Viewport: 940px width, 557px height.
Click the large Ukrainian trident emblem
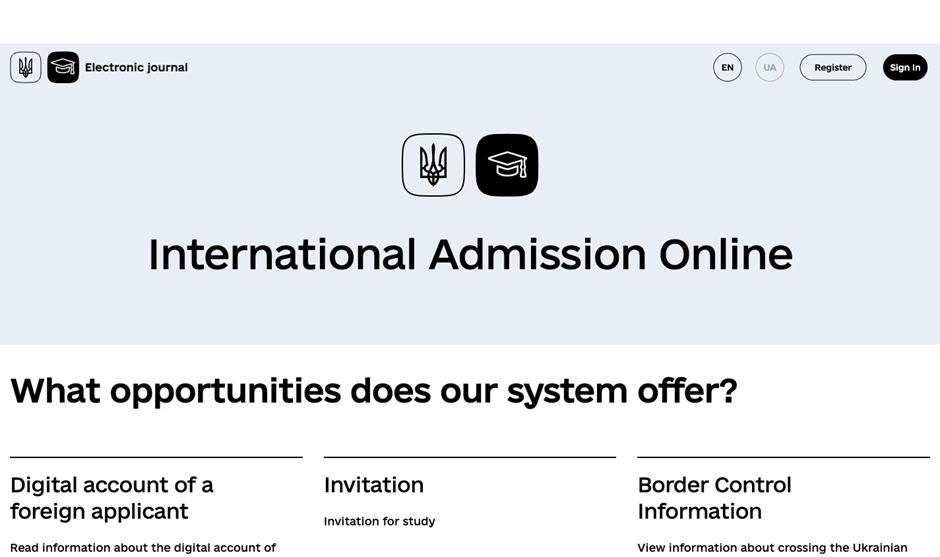click(433, 165)
